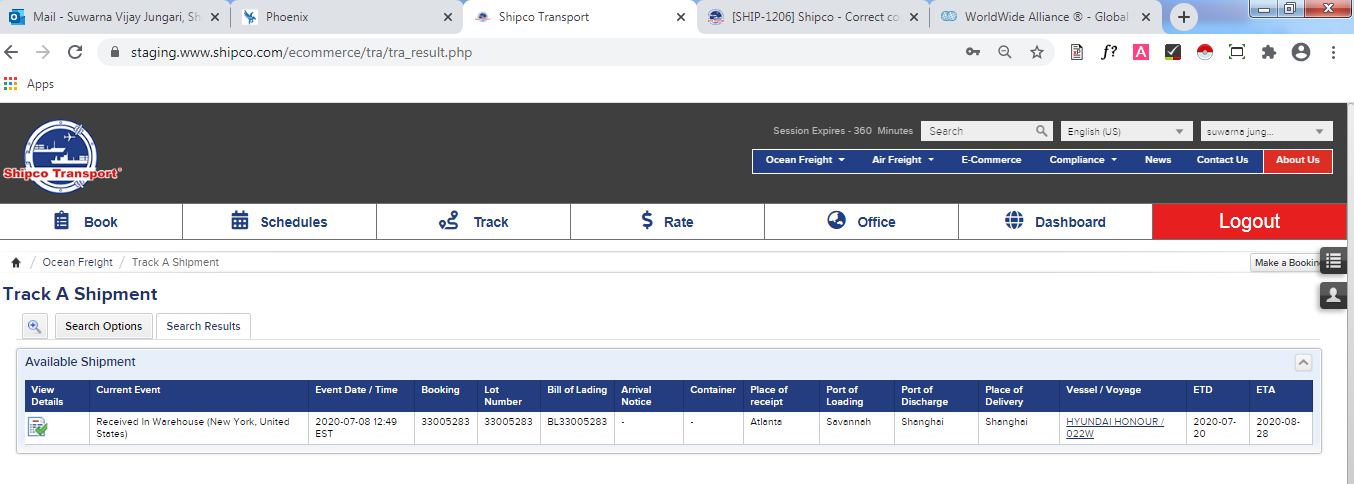Viewport: 1354px width, 484px height.
Task: Open the Dashboard navigation item
Action: 1055,221
